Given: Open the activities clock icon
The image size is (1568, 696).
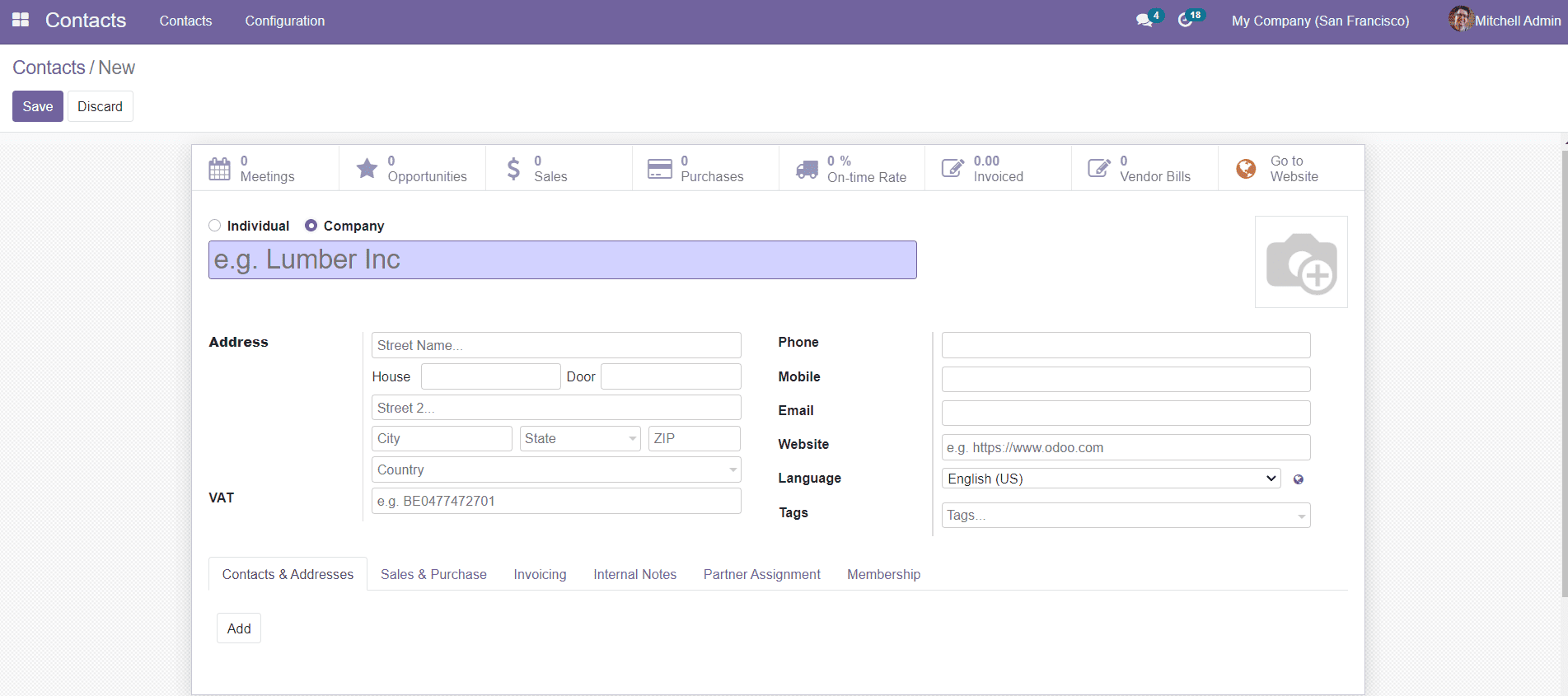Looking at the screenshot, I should (x=1185, y=21).
